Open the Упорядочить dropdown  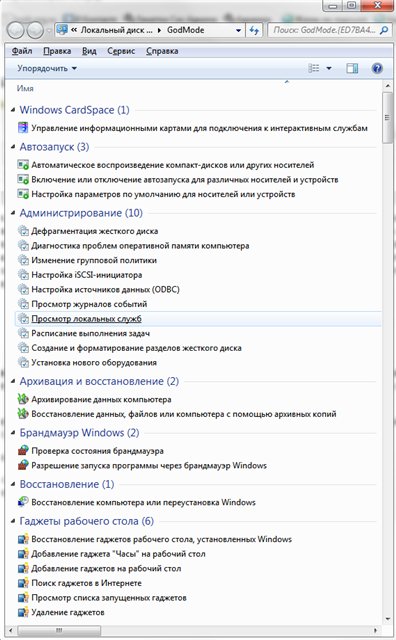(x=47, y=68)
